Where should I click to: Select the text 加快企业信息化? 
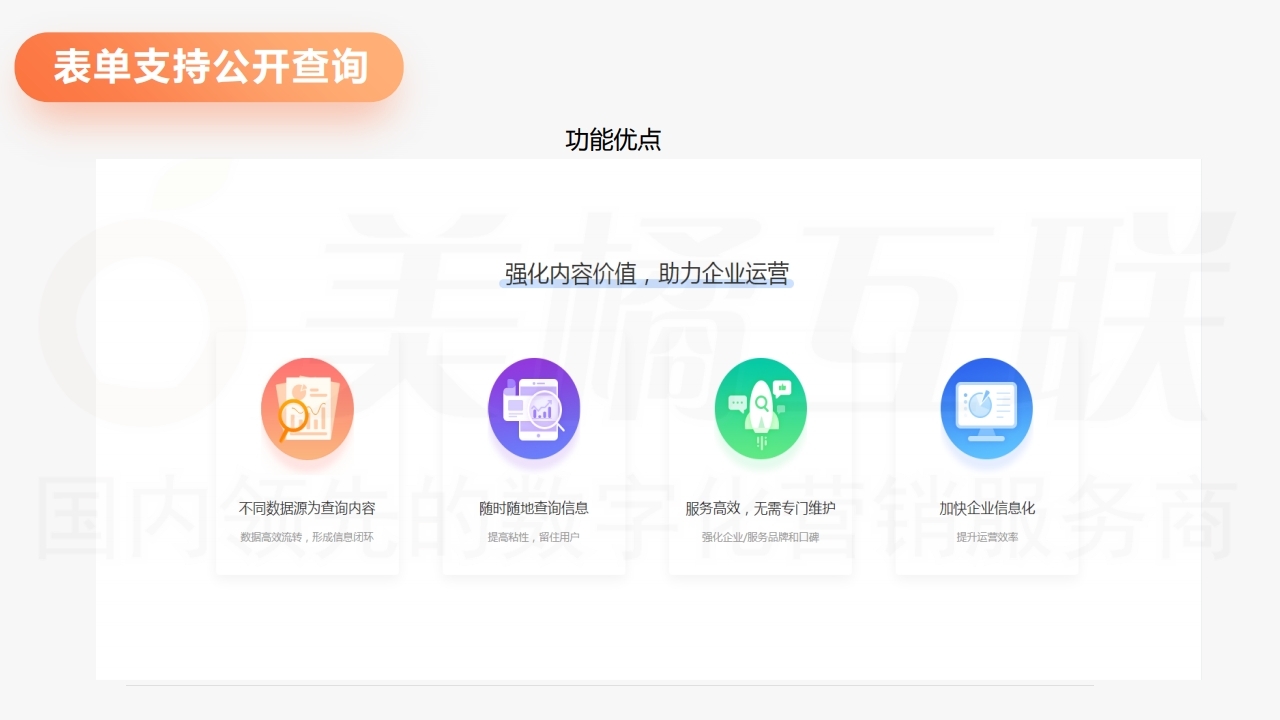(987, 508)
